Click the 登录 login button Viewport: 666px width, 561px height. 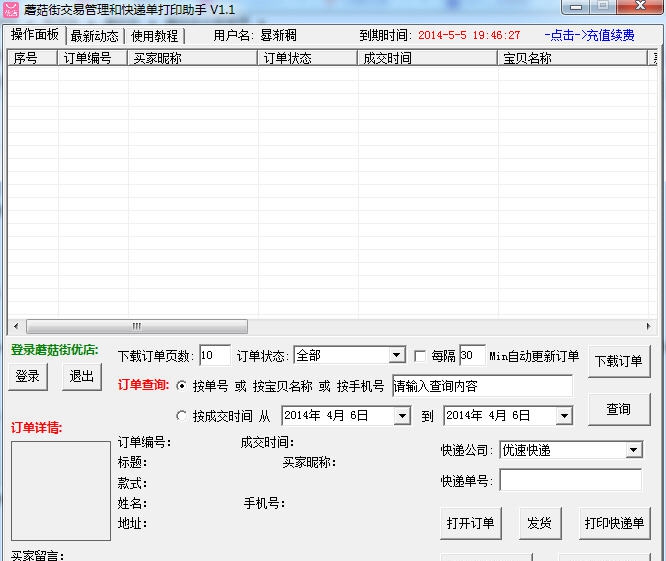point(28,376)
